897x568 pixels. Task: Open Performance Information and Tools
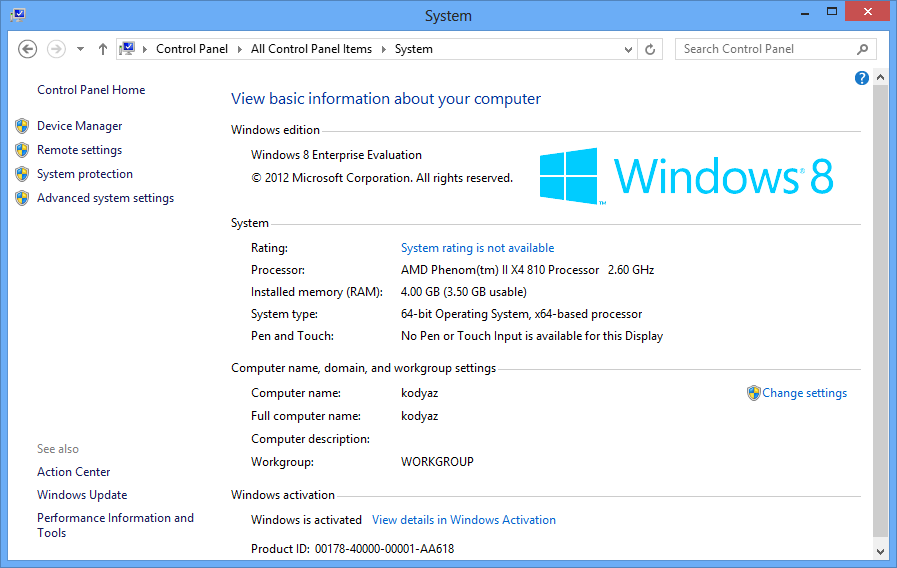(116, 525)
